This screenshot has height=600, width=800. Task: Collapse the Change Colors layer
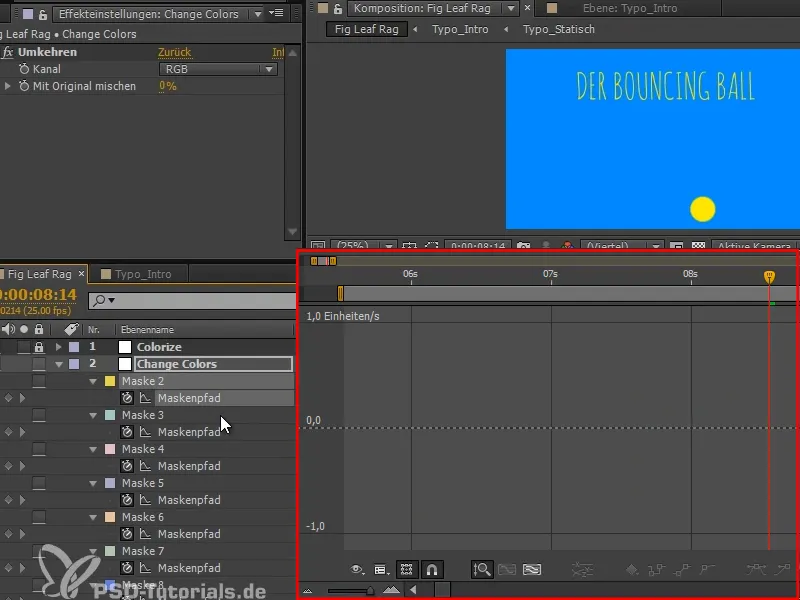59,364
